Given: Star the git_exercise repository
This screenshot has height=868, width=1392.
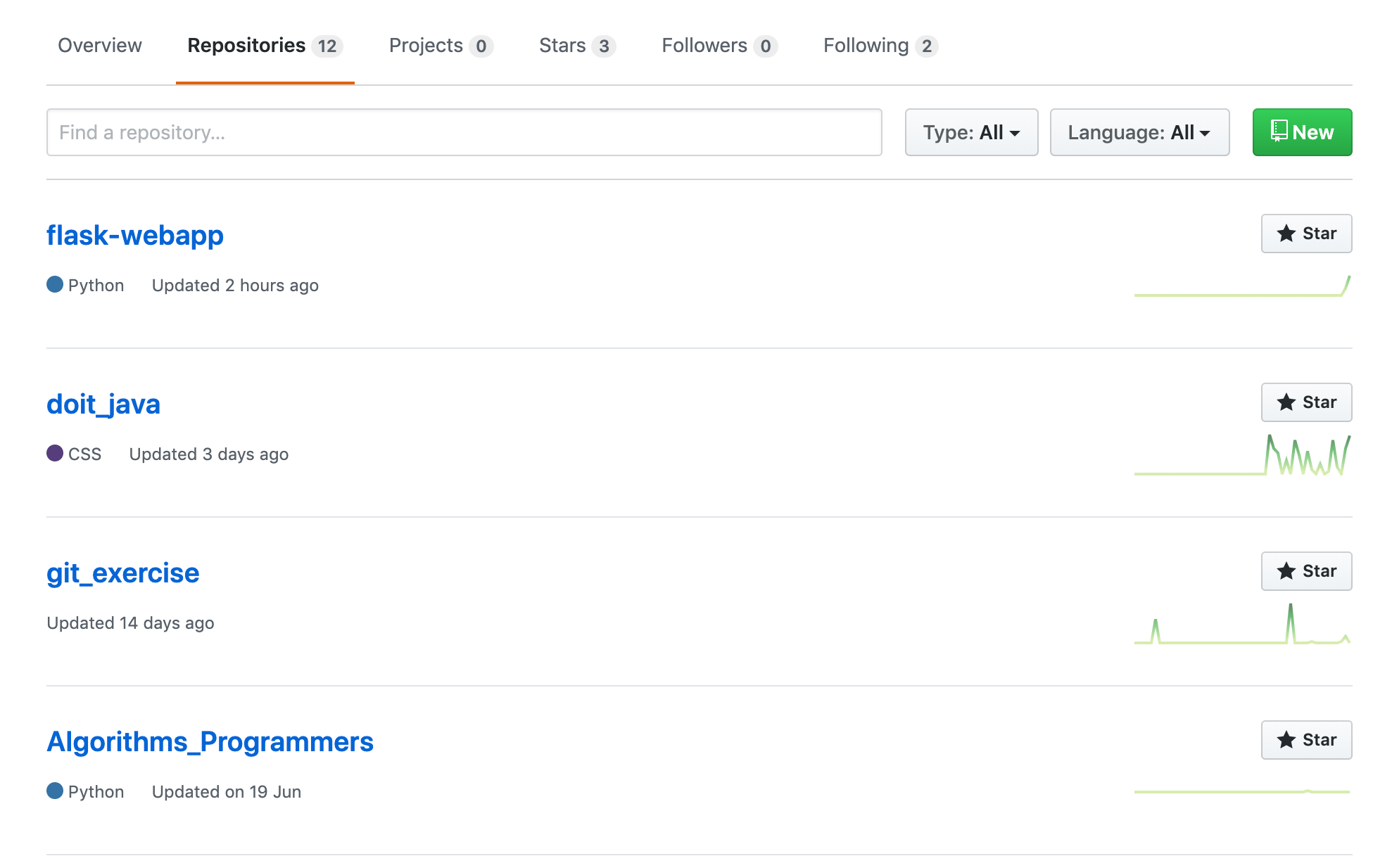Looking at the screenshot, I should [1305, 571].
